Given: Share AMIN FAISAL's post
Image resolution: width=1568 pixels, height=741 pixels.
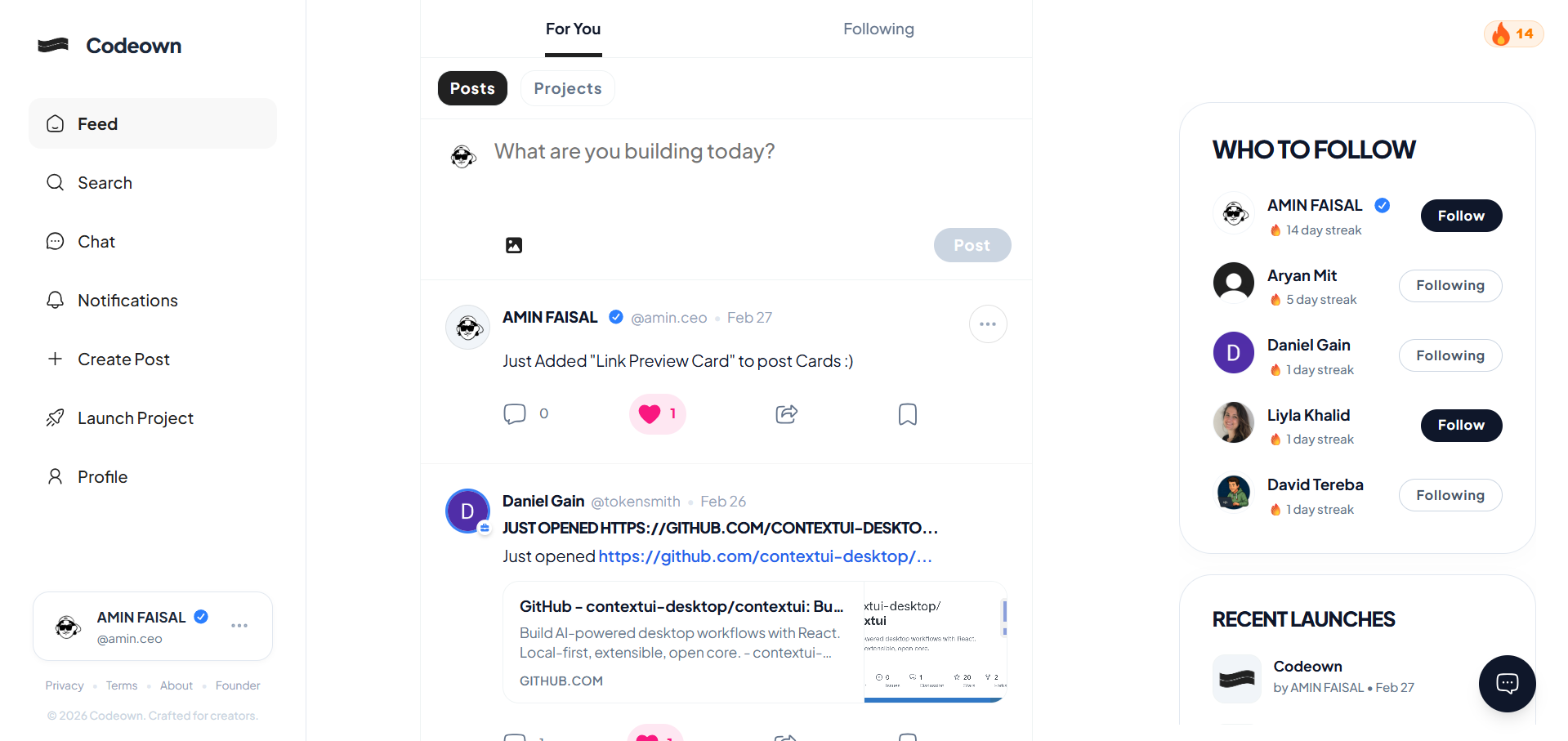Looking at the screenshot, I should [785, 413].
